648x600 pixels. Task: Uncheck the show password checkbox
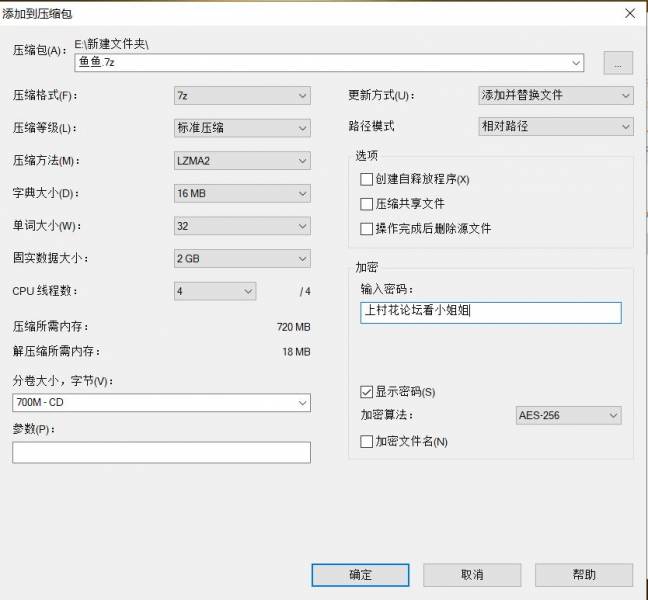[367, 392]
